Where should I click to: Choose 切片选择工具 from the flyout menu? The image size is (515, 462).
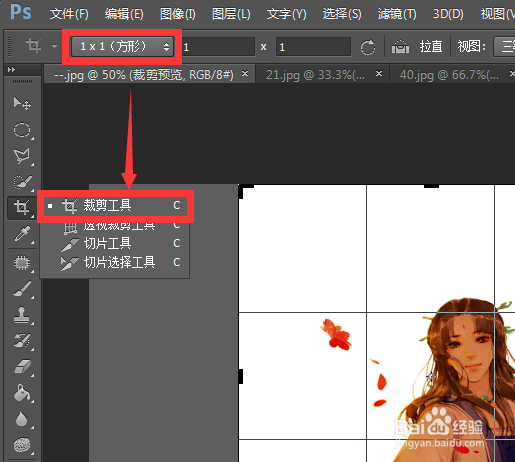[115, 262]
